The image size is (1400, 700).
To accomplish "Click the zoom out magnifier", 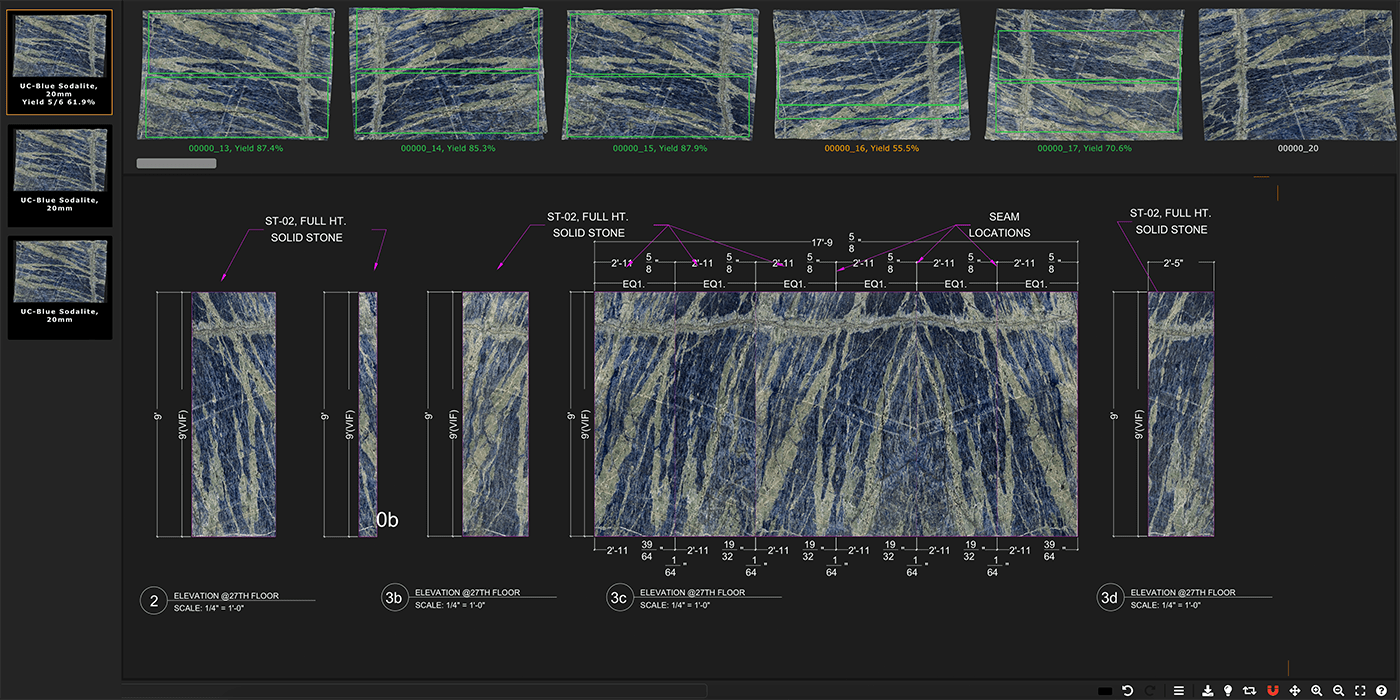I will pos(1338,691).
